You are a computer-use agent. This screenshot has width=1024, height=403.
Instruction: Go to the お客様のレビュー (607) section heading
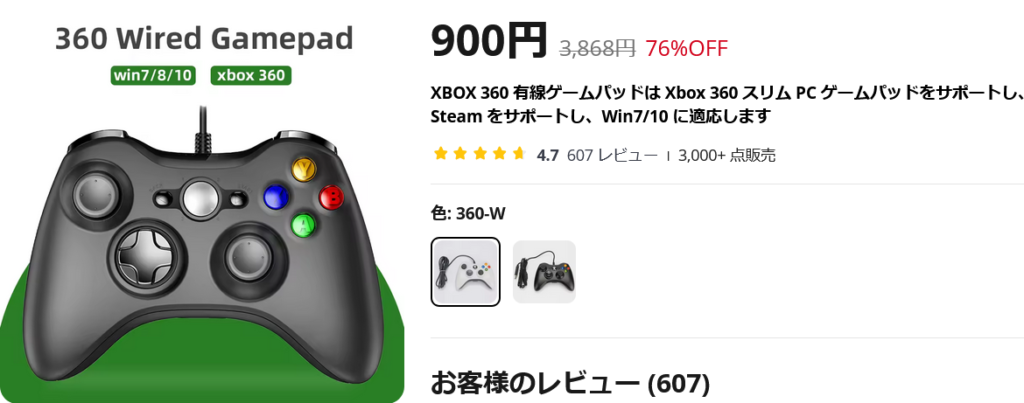[x=570, y=383]
